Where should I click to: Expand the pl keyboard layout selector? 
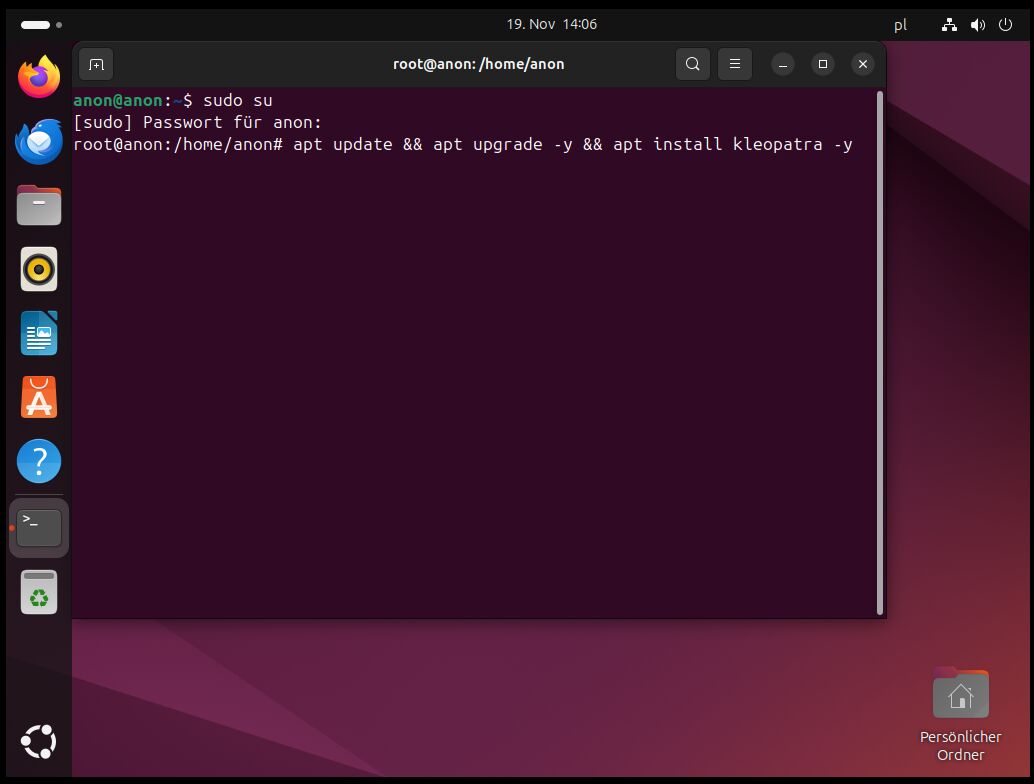pos(900,25)
